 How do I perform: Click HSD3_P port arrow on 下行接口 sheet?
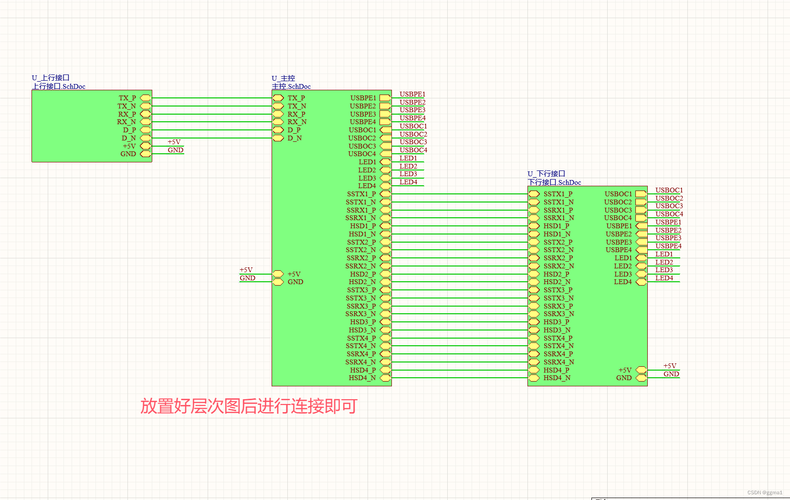pyautogui.click(x=534, y=322)
